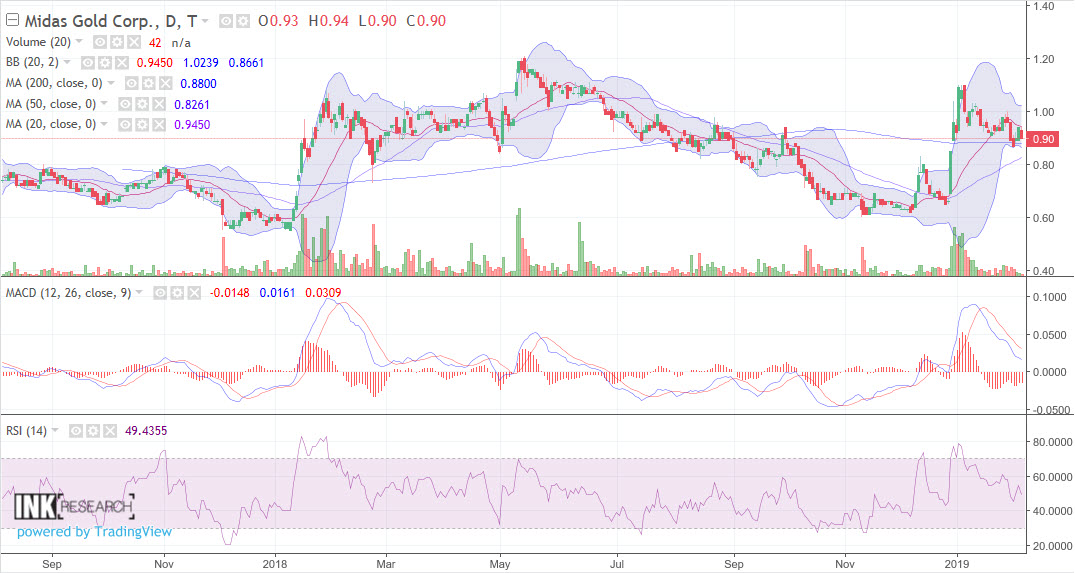This screenshot has width=1075, height=573.
Task: Click the INK Research logo
Action: point(73,507)
